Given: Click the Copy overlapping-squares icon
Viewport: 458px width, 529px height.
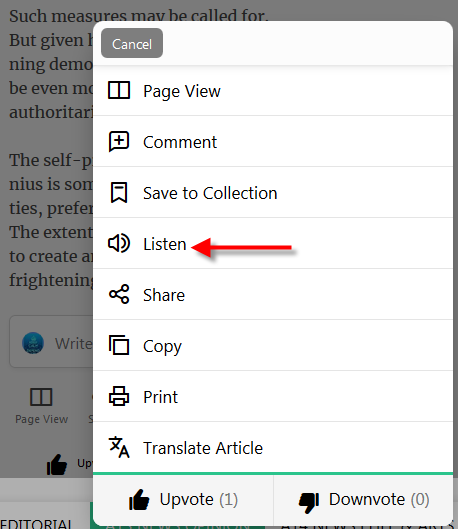Looking at the screenshot, I should (119, 345).
